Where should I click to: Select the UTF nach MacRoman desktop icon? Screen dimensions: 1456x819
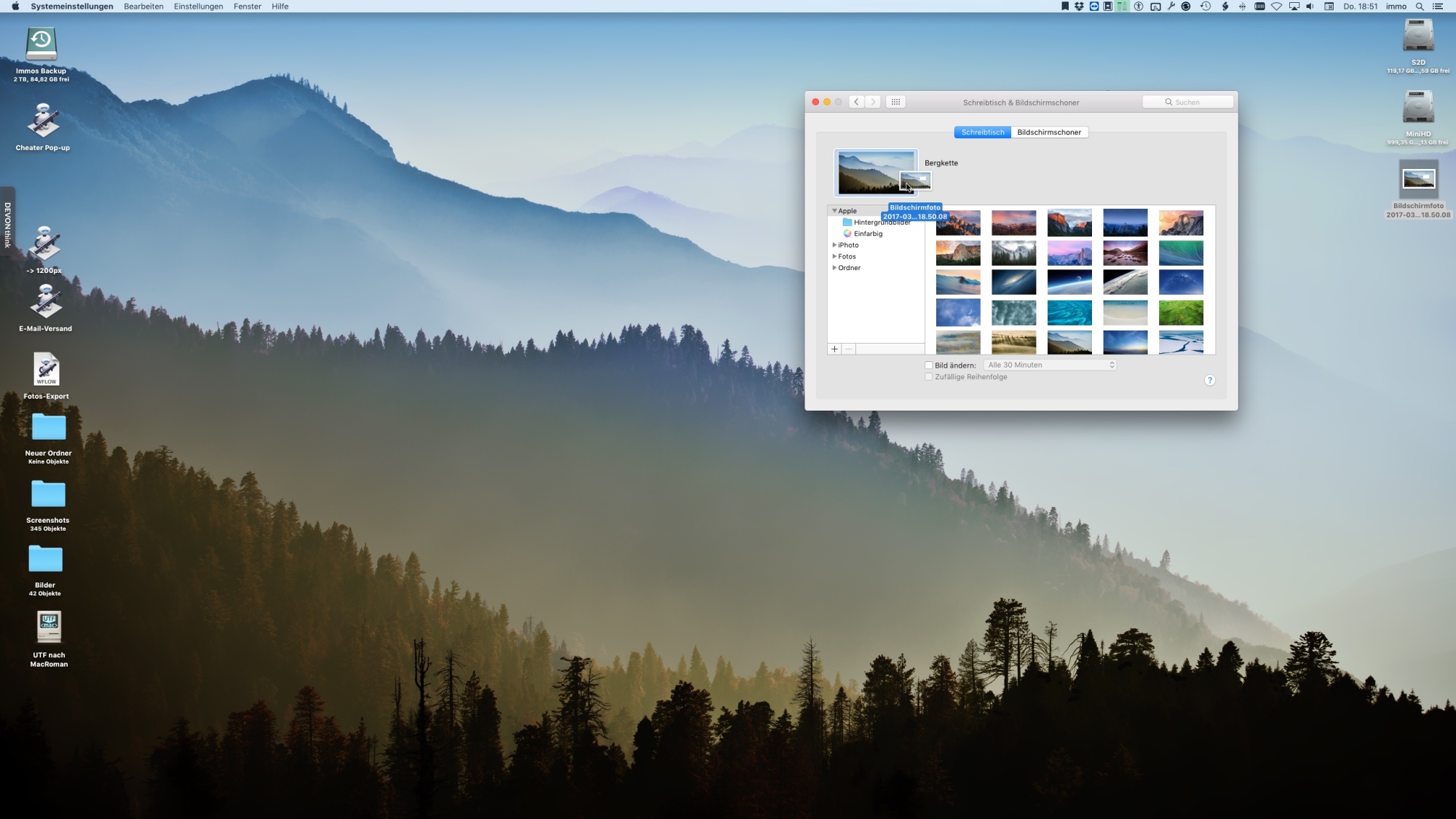point(49,628)
